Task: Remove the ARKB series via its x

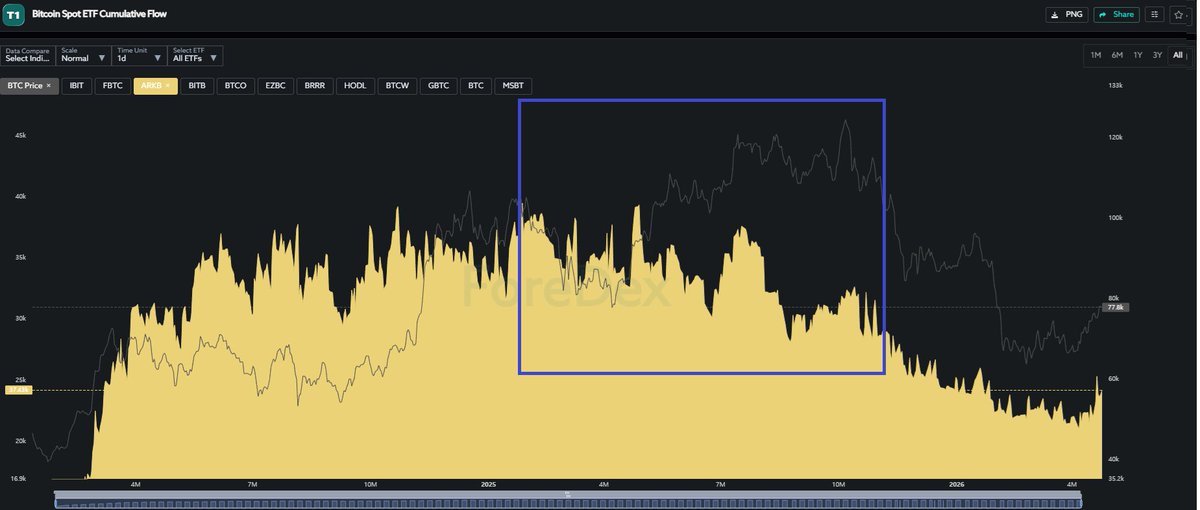Action: click(x=168, y=86)
